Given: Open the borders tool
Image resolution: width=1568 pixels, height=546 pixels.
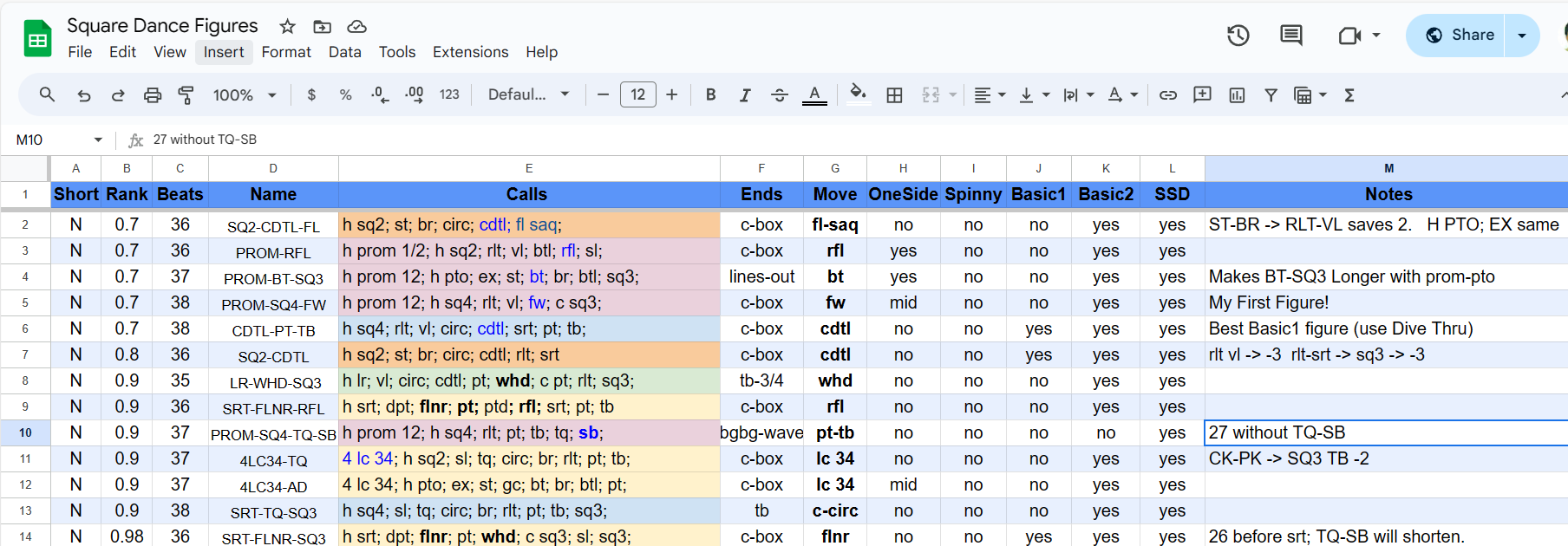Looking at the screenshot, I should point(894,95).
